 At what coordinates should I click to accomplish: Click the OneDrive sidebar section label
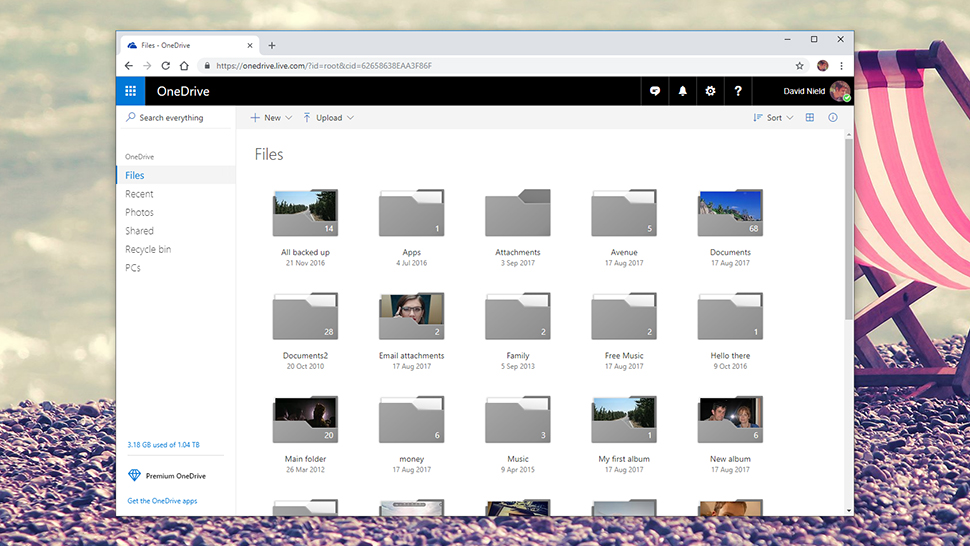pyautogui.click(x=139, y=157)
